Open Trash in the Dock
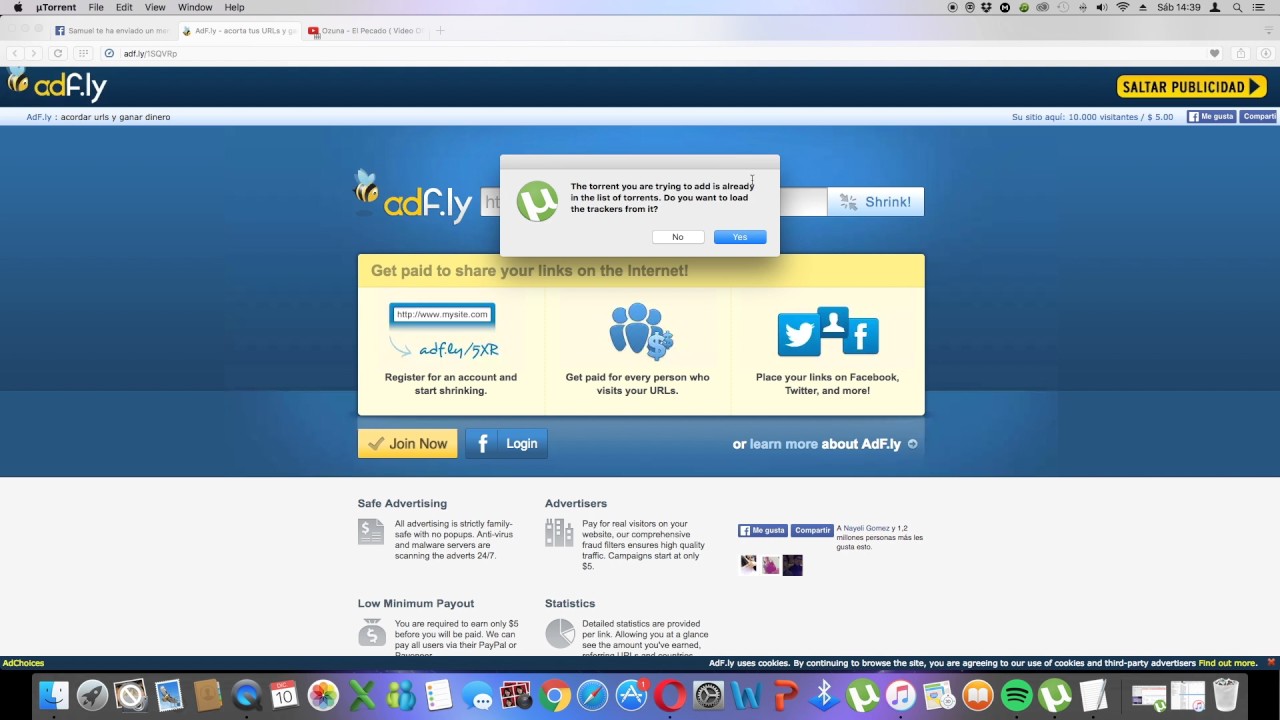The height and width of the screenshot is (720, 1280). pos(1226,695)
